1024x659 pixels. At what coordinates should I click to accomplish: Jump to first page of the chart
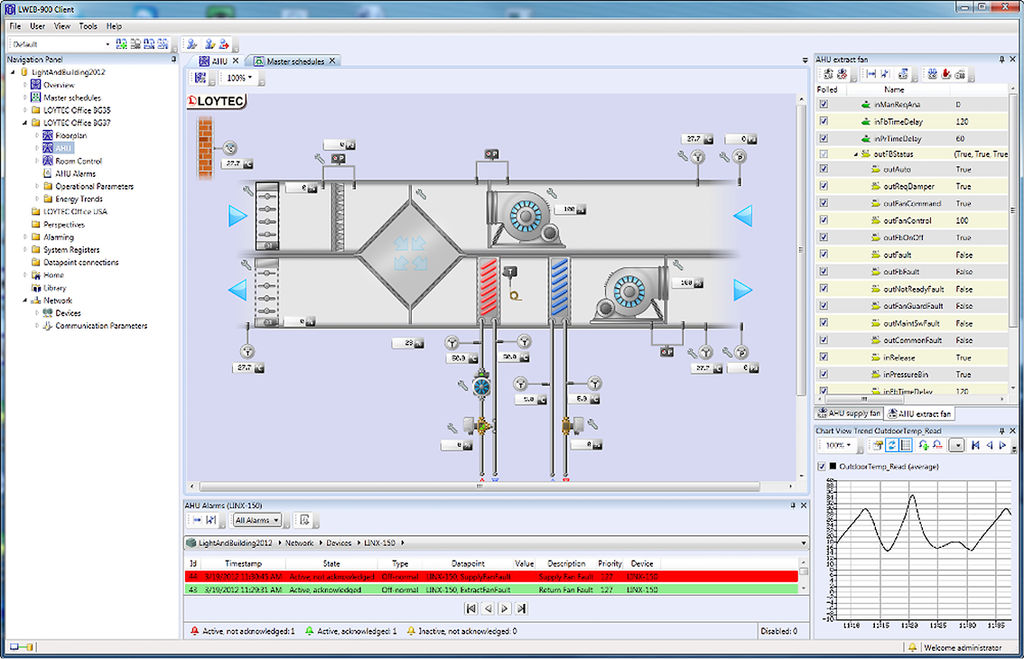pos(975,445)
